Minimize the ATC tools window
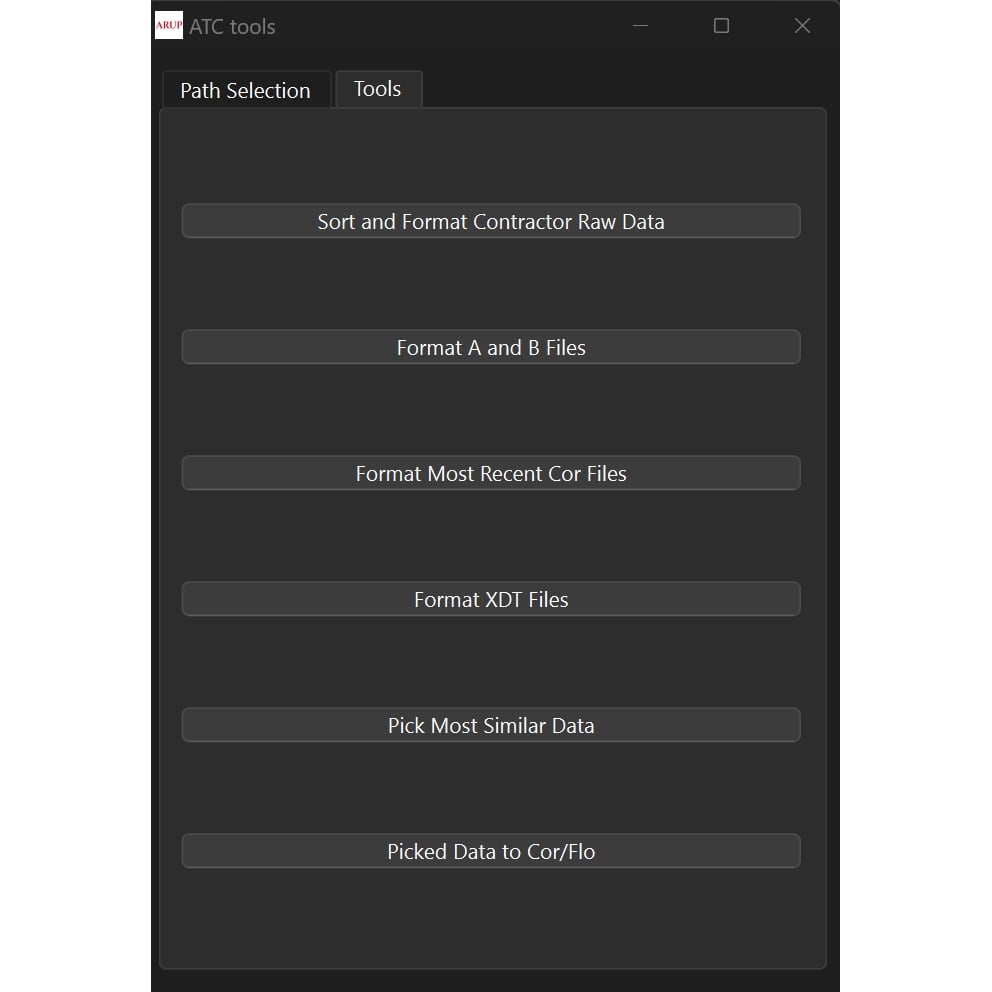The width and height of the screenshot is (992, 992). 641,26
